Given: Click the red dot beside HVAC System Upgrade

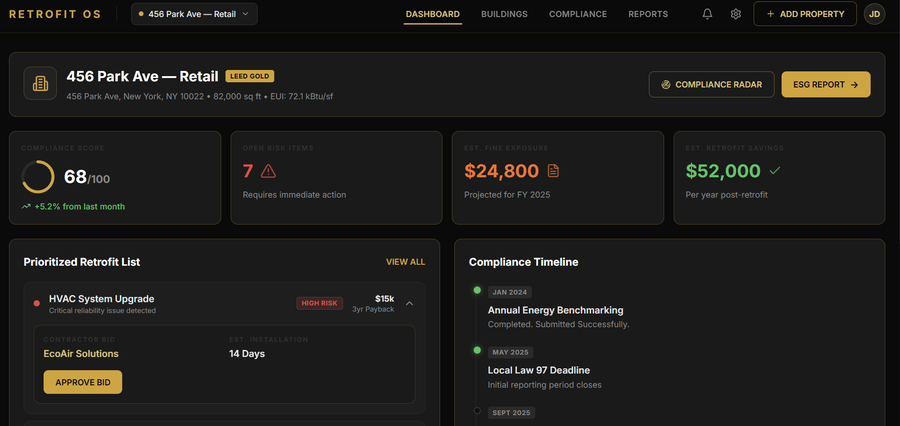Looking at the screenshot, I should [x=37, y=303].
